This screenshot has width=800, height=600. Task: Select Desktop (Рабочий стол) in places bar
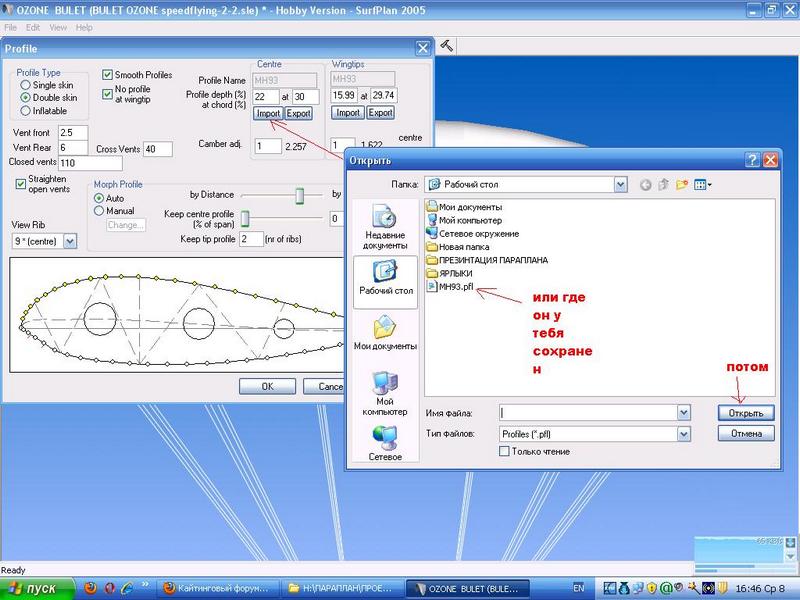[383, 279]
